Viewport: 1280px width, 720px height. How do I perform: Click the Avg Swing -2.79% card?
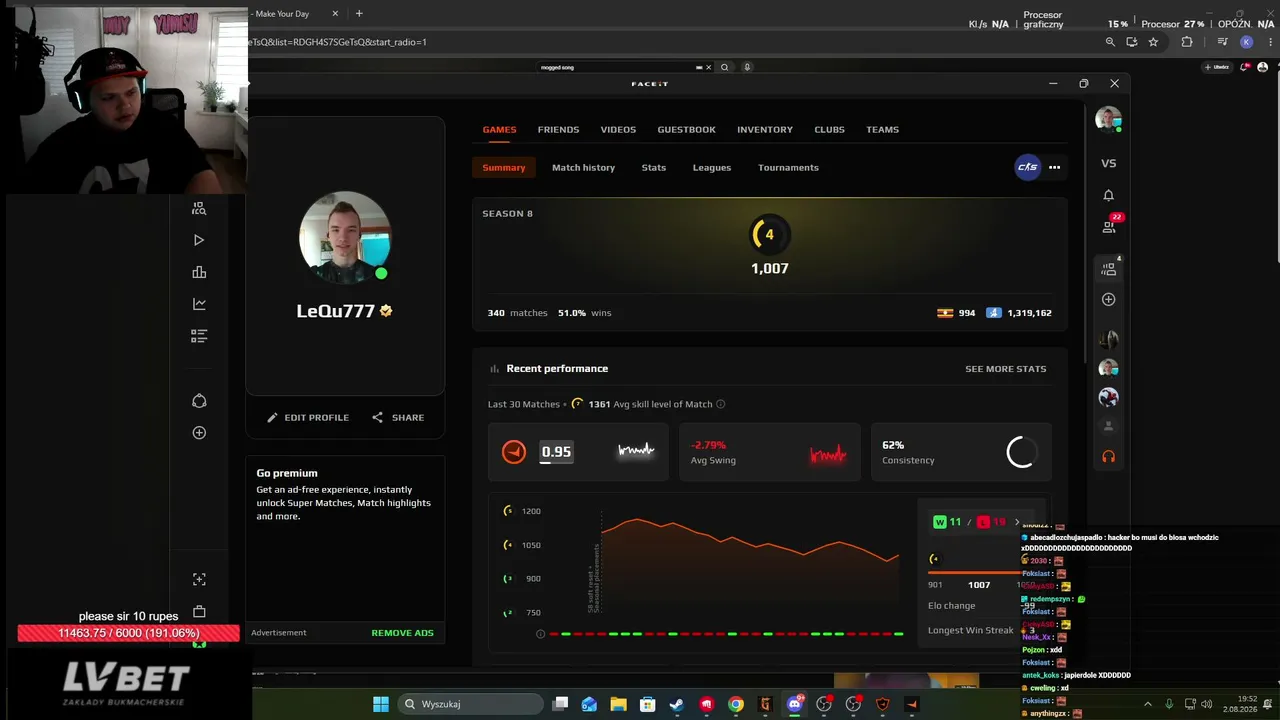pyautogui.click(x=769, y=452)
